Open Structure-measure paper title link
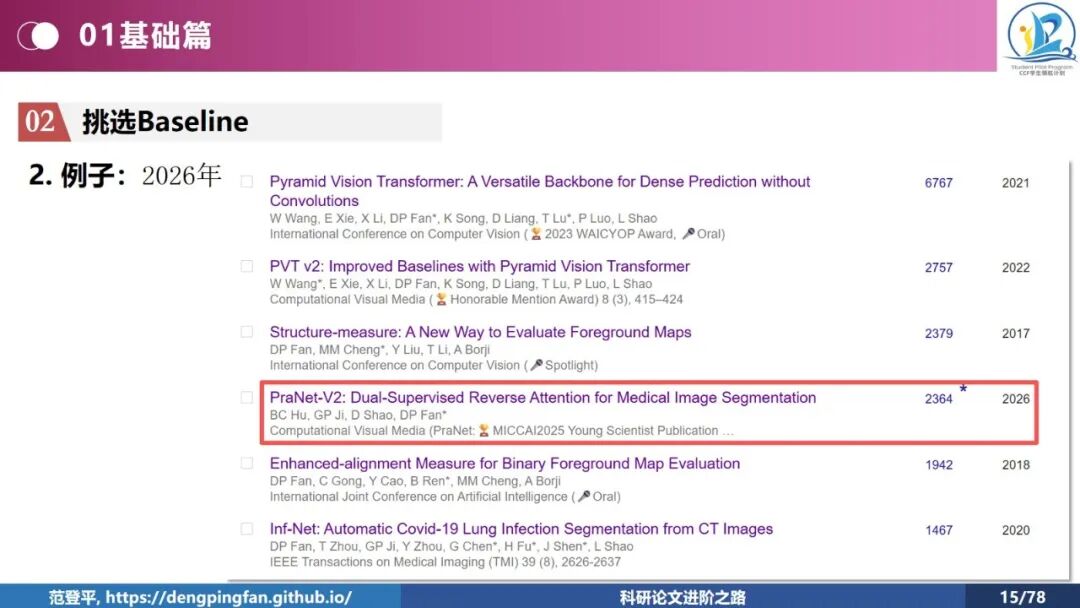Screen dimensions: 1080x608 pos(480,332)
